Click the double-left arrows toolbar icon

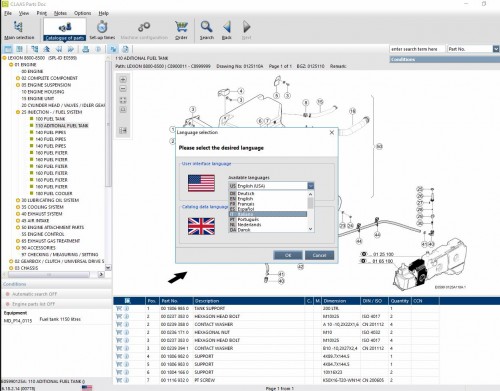coord(59,49)
